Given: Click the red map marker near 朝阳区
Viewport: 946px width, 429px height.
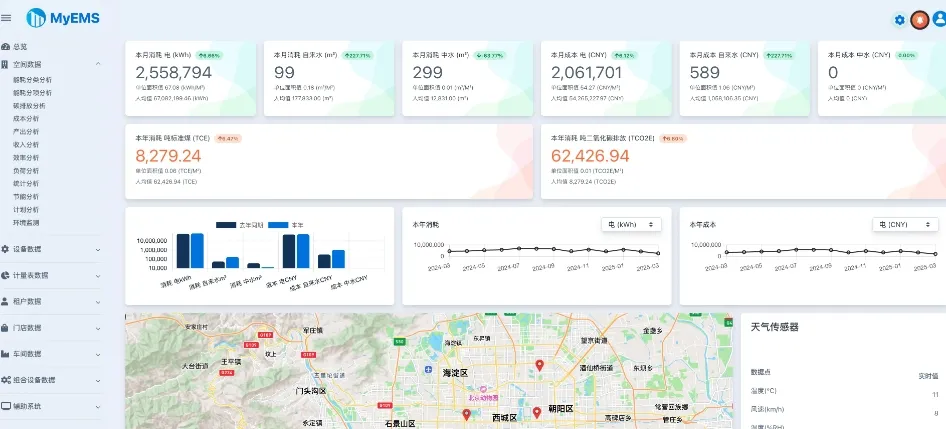Looking at the screenshot, I should [x=536, y=412].
